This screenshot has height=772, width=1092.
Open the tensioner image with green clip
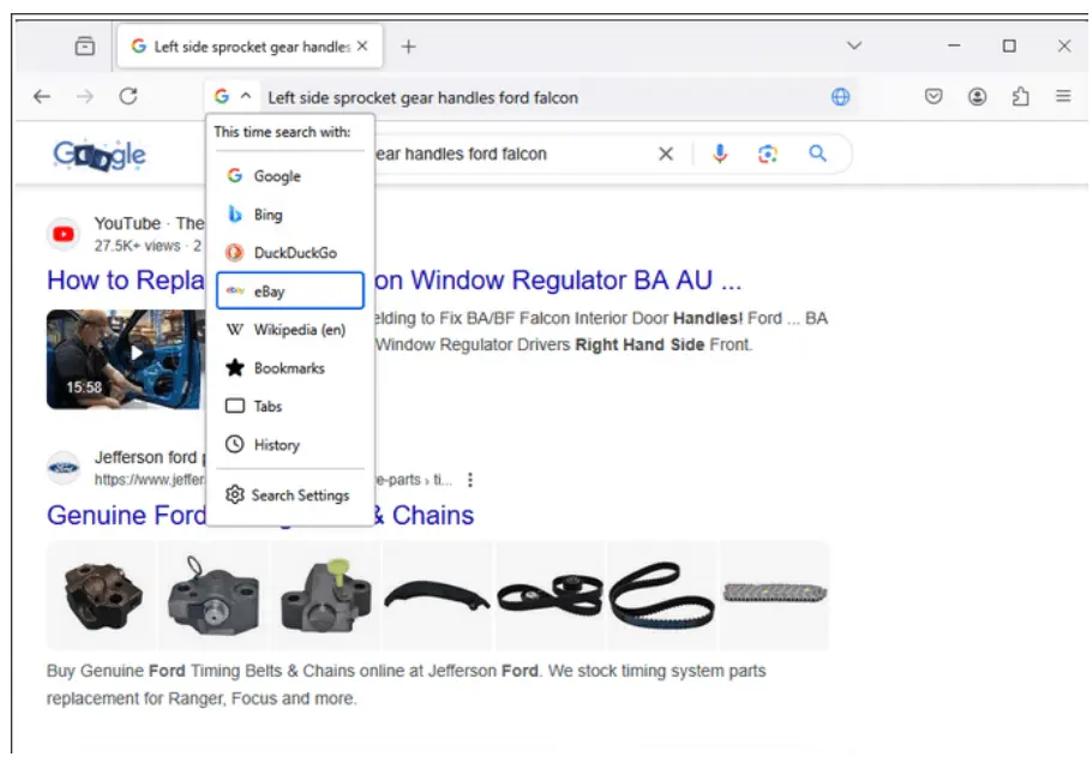[326, 595]
